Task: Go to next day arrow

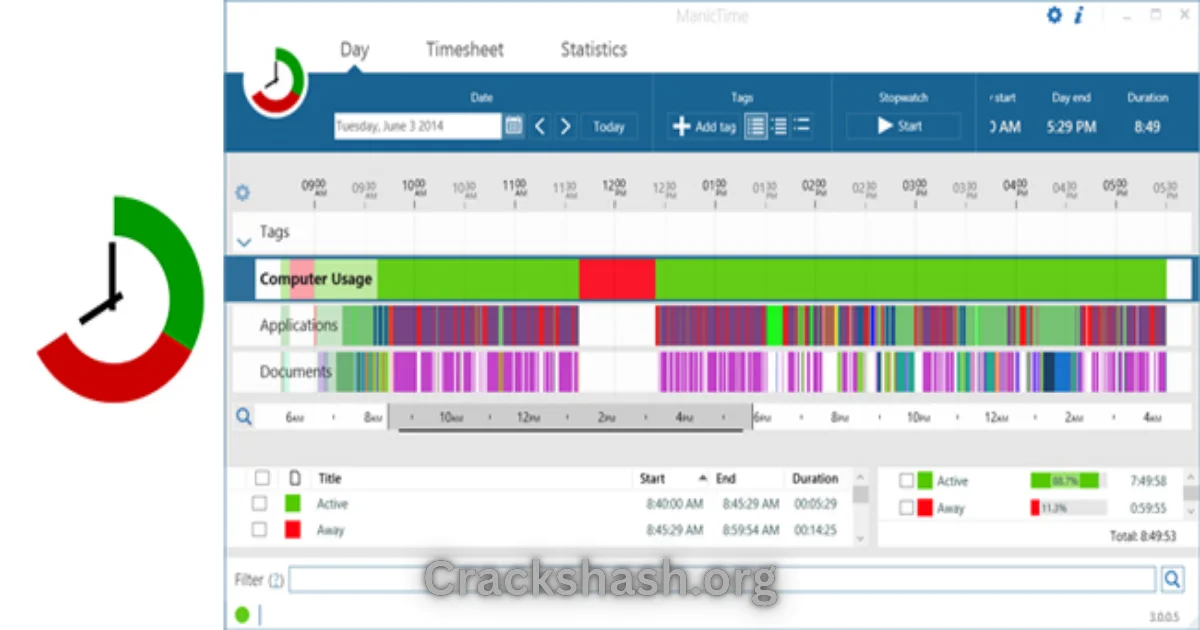Action: point(566,126)
